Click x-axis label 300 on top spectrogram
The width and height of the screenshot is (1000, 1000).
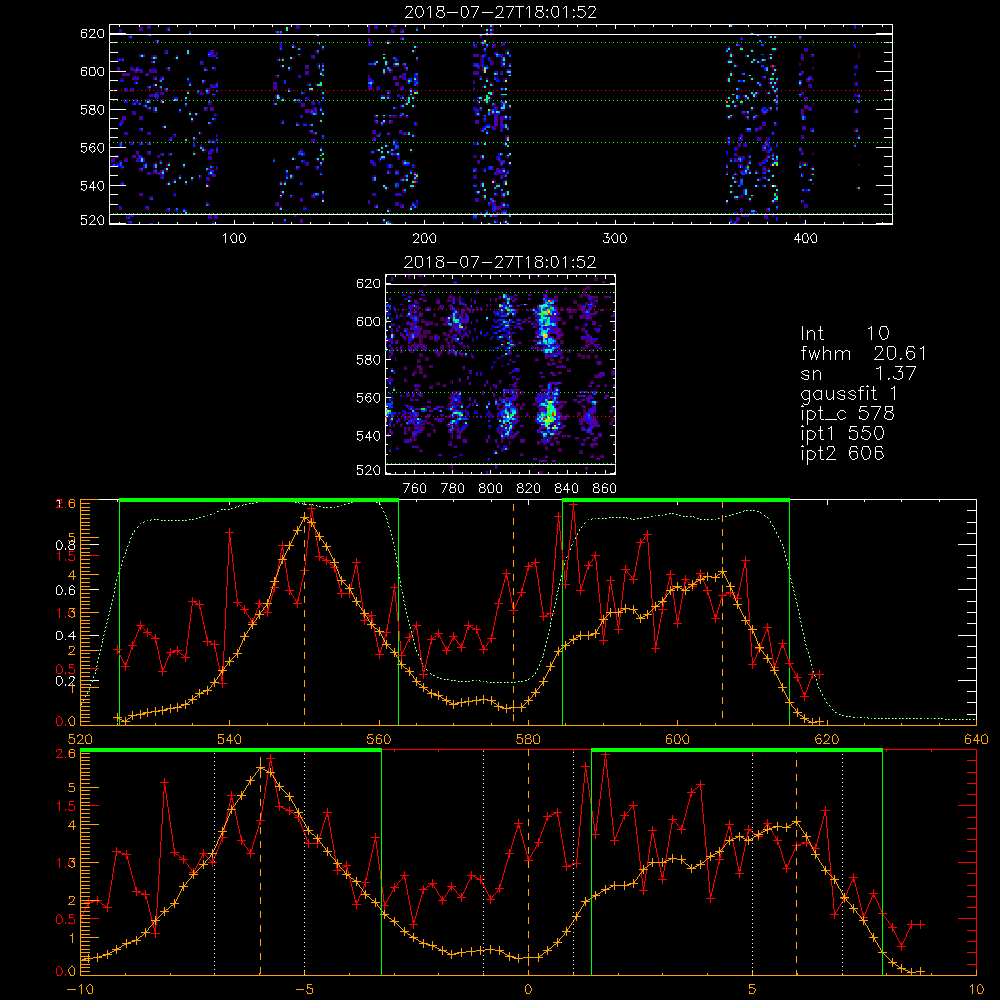pyautogui.click(x=615, y=239)
